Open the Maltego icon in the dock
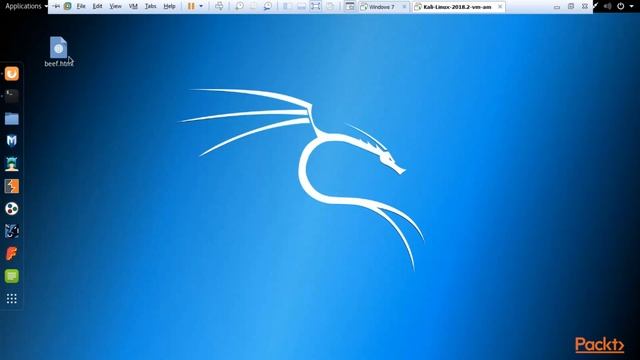The height and width of the screenshot is (360, 640). (x=12, y=209)
